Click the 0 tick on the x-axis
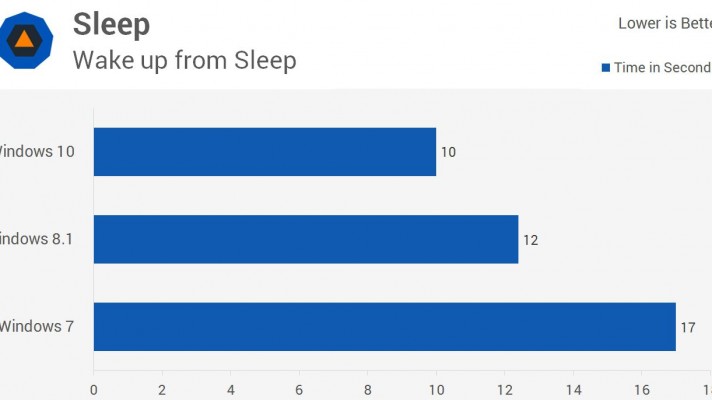Viewport: 712px width, 400px height. [x=94, y=390]
